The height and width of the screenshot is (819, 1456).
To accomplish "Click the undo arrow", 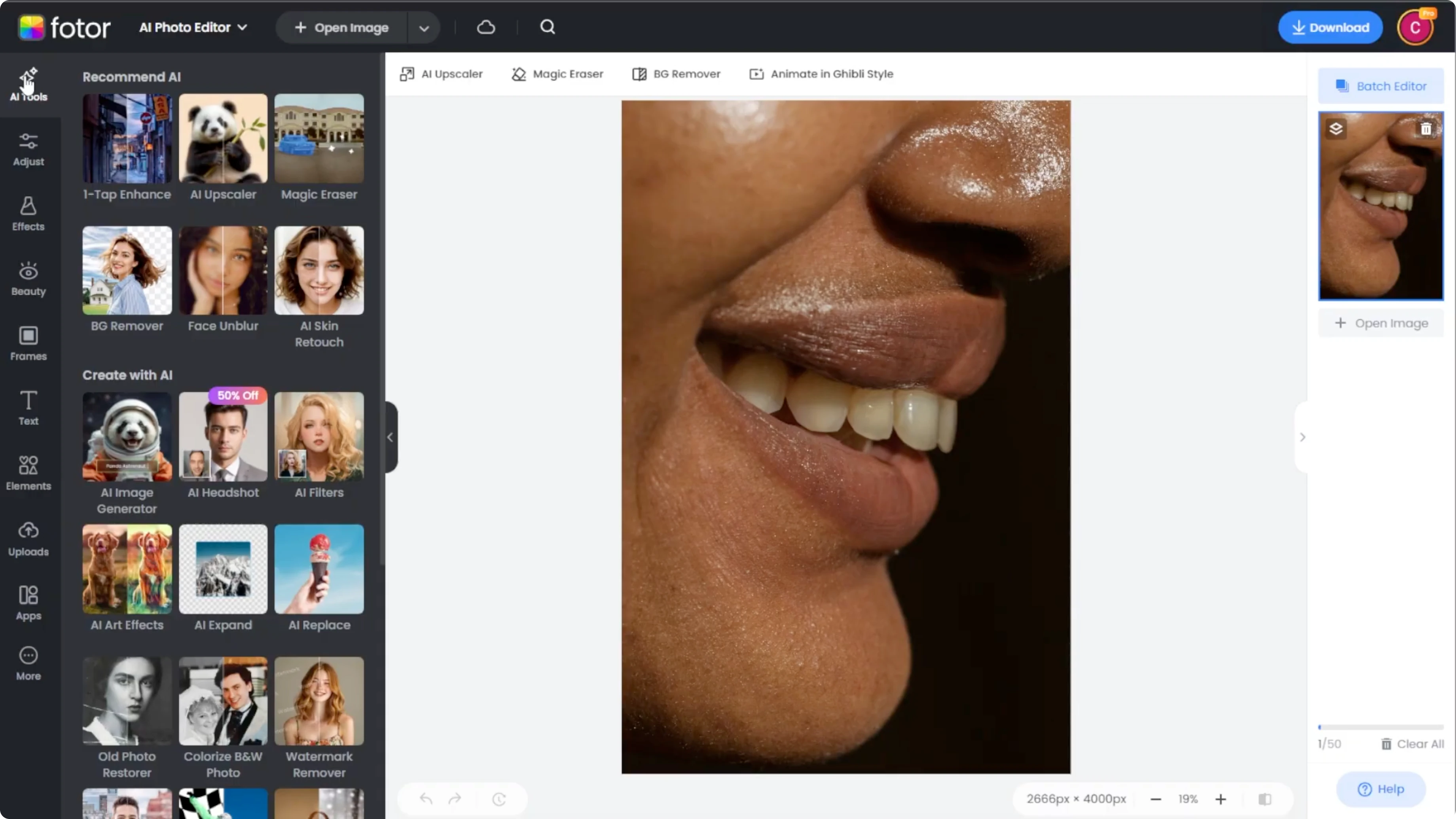I will tap(426, 799).
